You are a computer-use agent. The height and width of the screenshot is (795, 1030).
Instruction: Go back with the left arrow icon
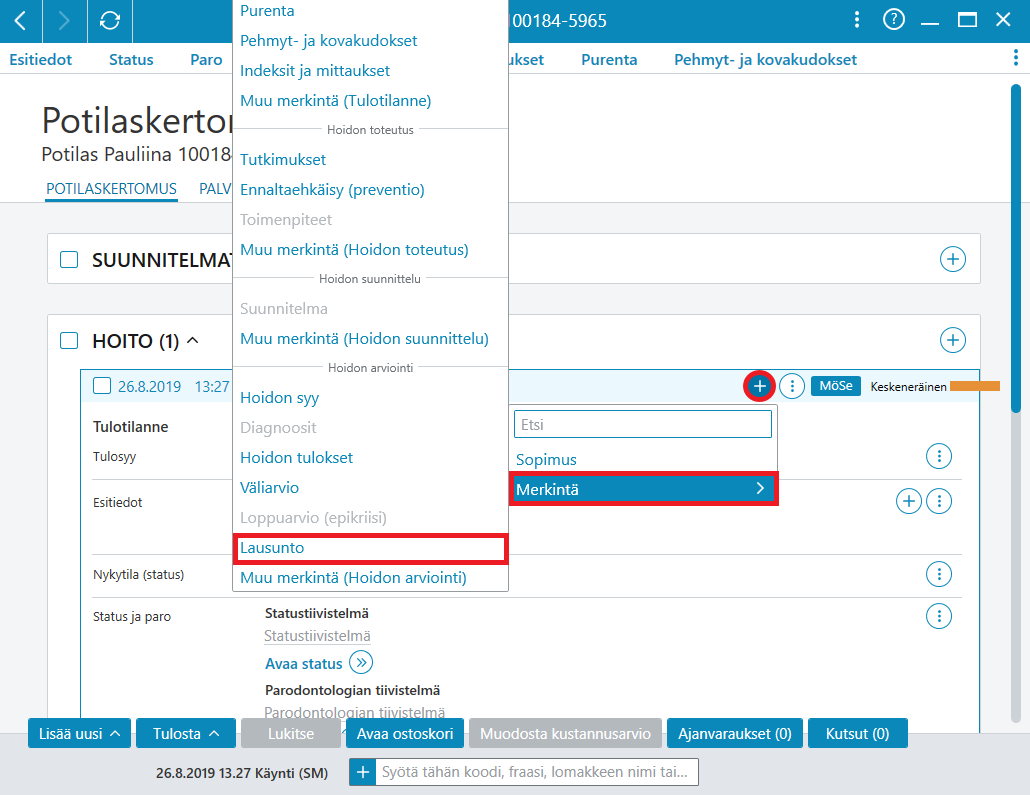coord(20,21)
